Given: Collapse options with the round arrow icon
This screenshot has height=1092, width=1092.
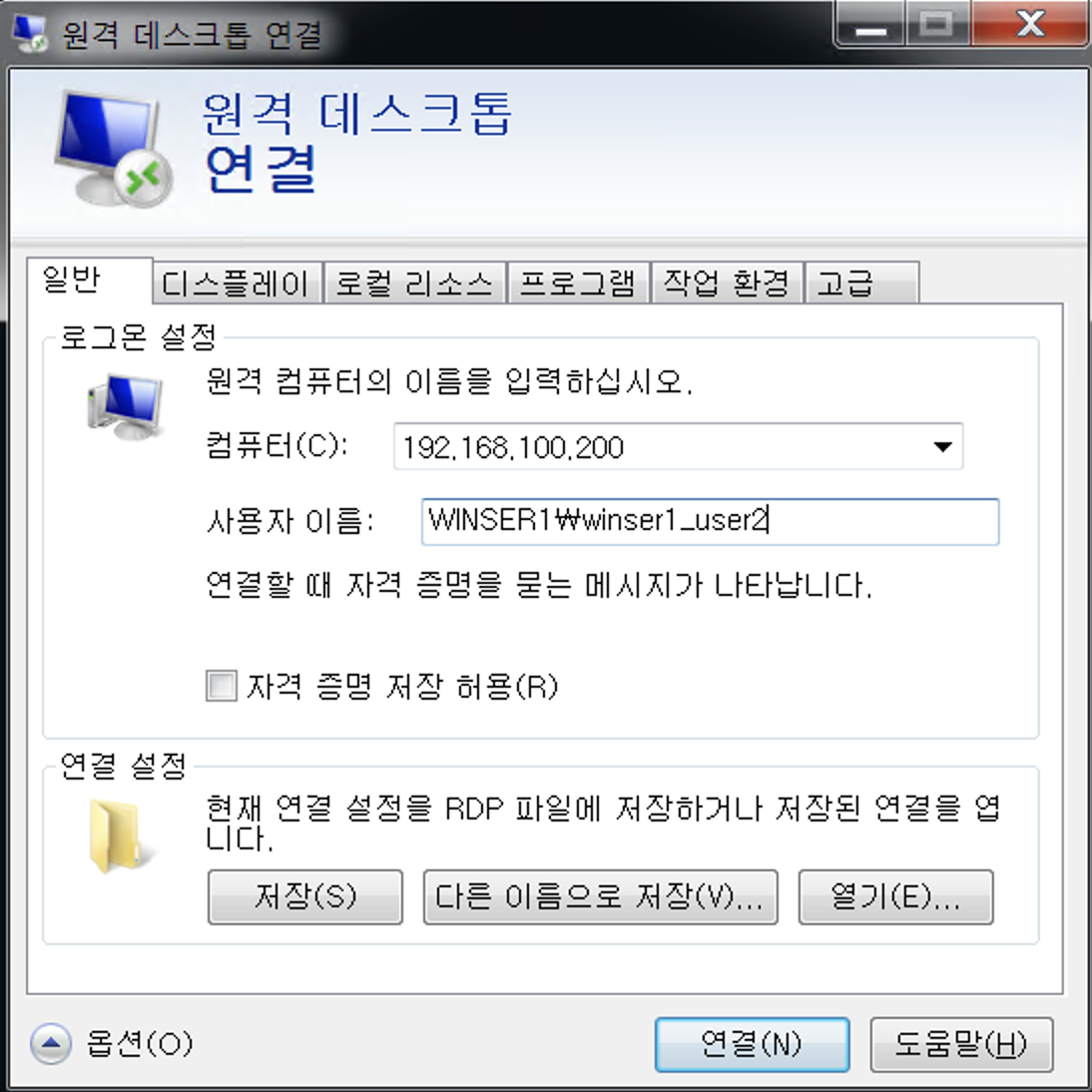Looking at the screenshot, I should 50,1043.
